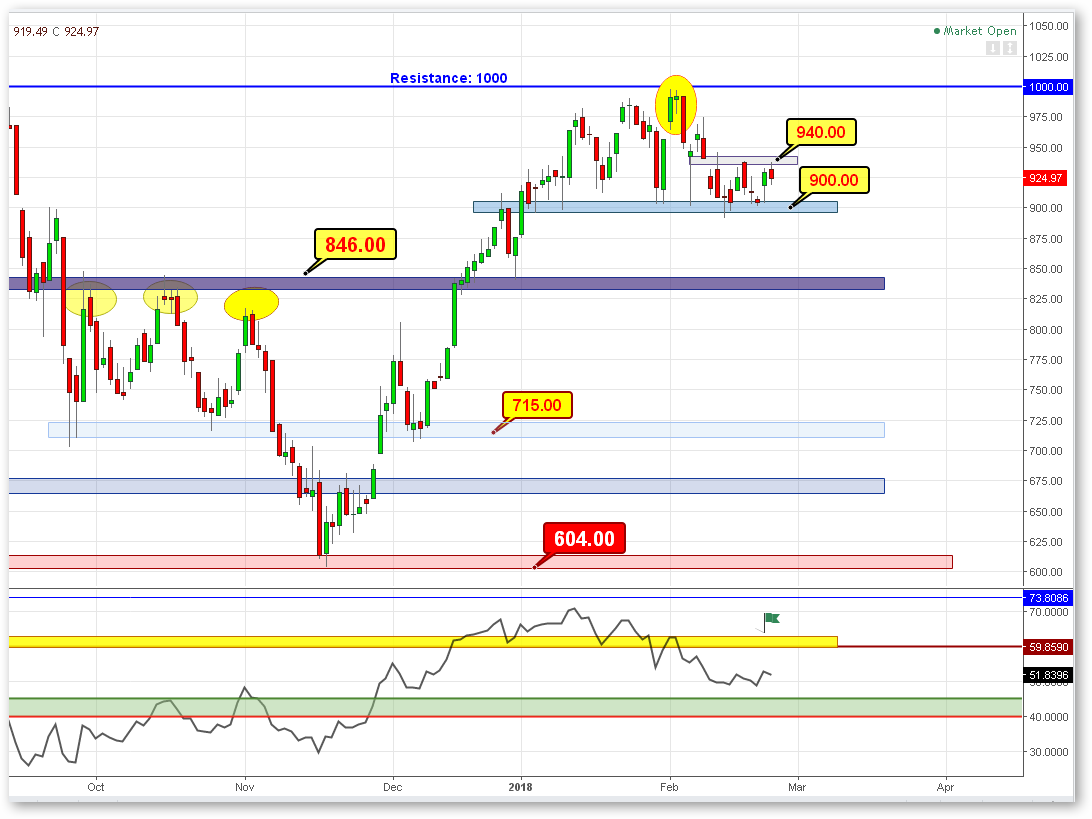This screenshot has width=1092, height=819.
Task: Click the yellow horizontal band in the indicator panel
Action: [x=423, y=641]
